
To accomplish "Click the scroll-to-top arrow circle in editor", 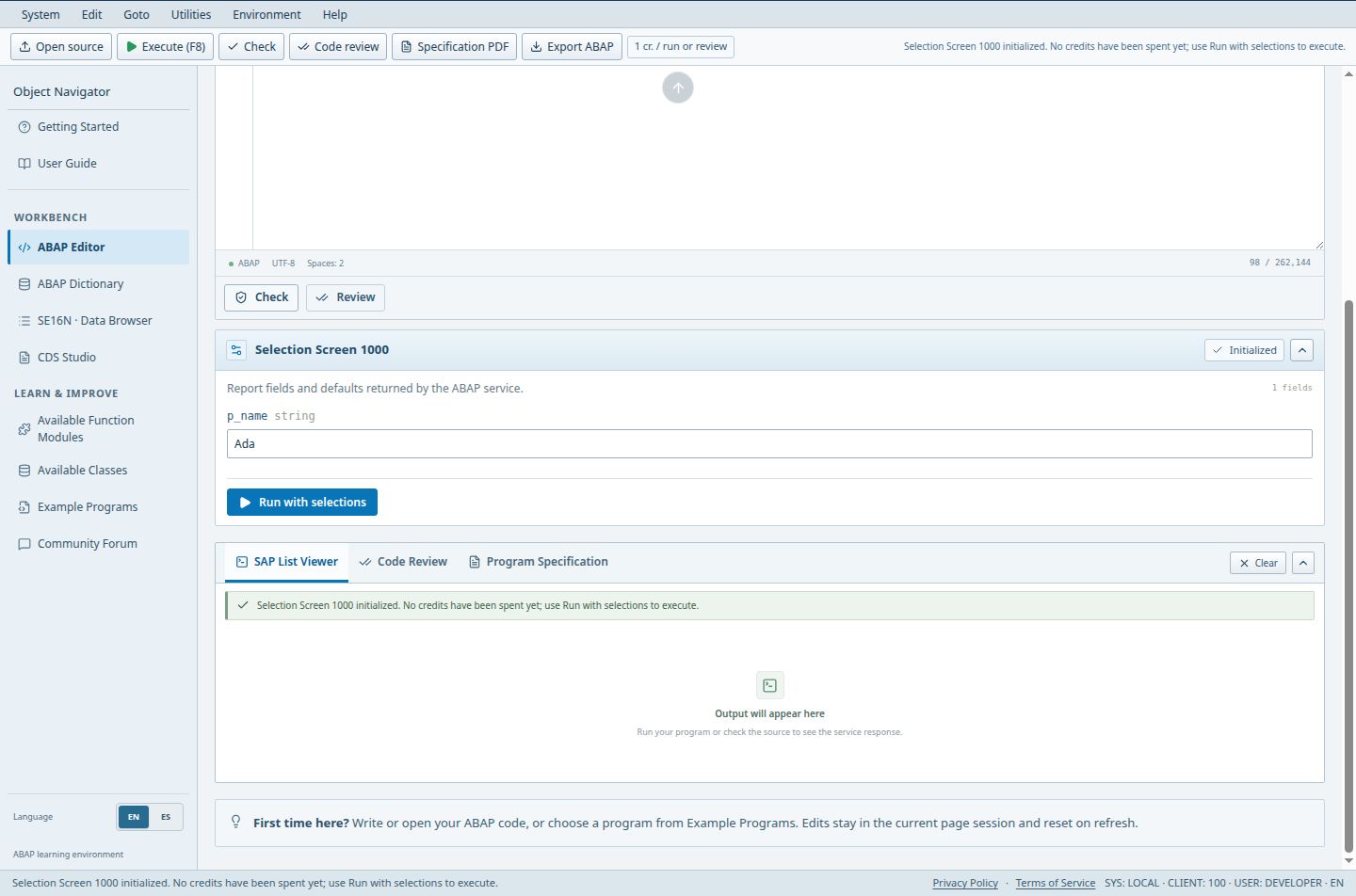I will pyautogui.click(x=678, y=88).
